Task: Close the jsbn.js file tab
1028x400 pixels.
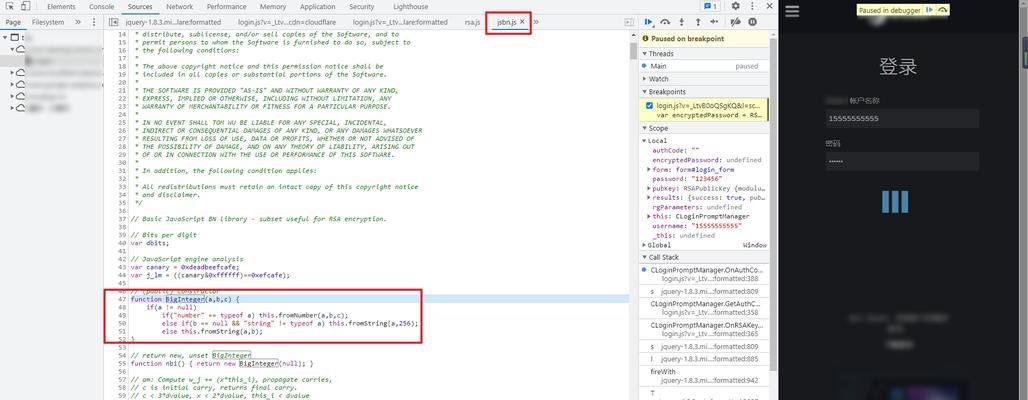Action: (522, 22)
